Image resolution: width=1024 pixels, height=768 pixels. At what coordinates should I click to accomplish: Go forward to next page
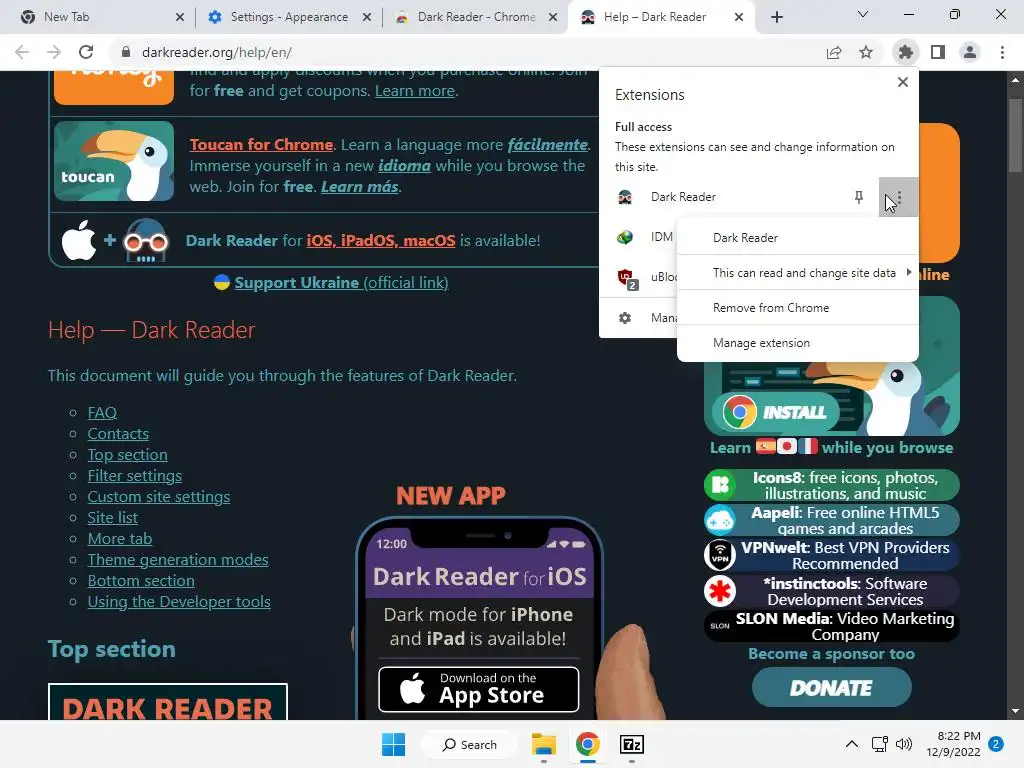coord(54,52)
